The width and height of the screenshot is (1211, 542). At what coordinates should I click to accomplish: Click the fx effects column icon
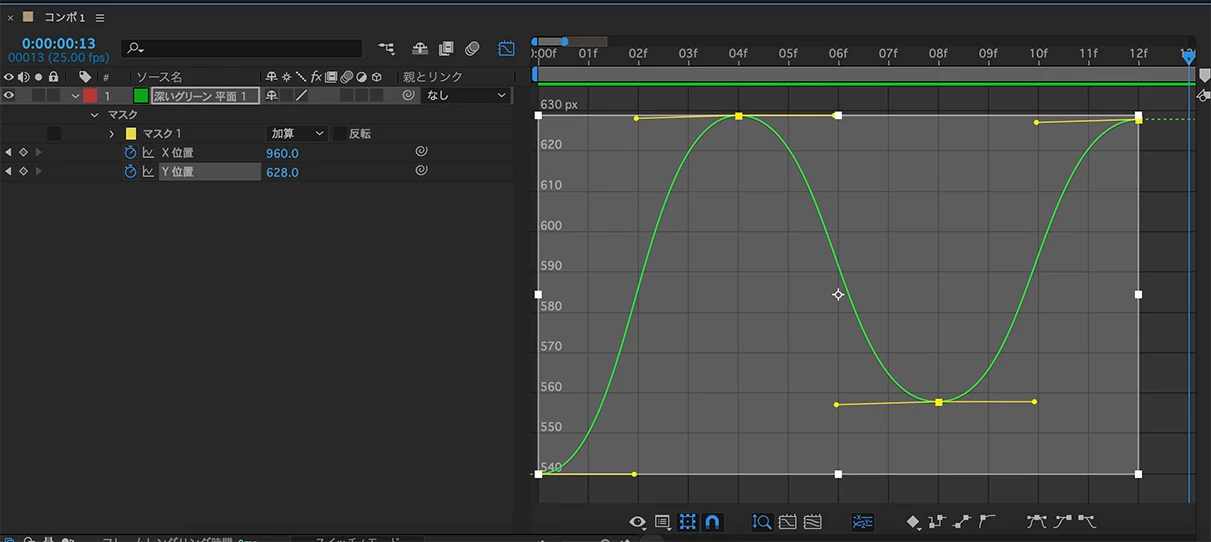pyautogui.click(x=316, y=77)
